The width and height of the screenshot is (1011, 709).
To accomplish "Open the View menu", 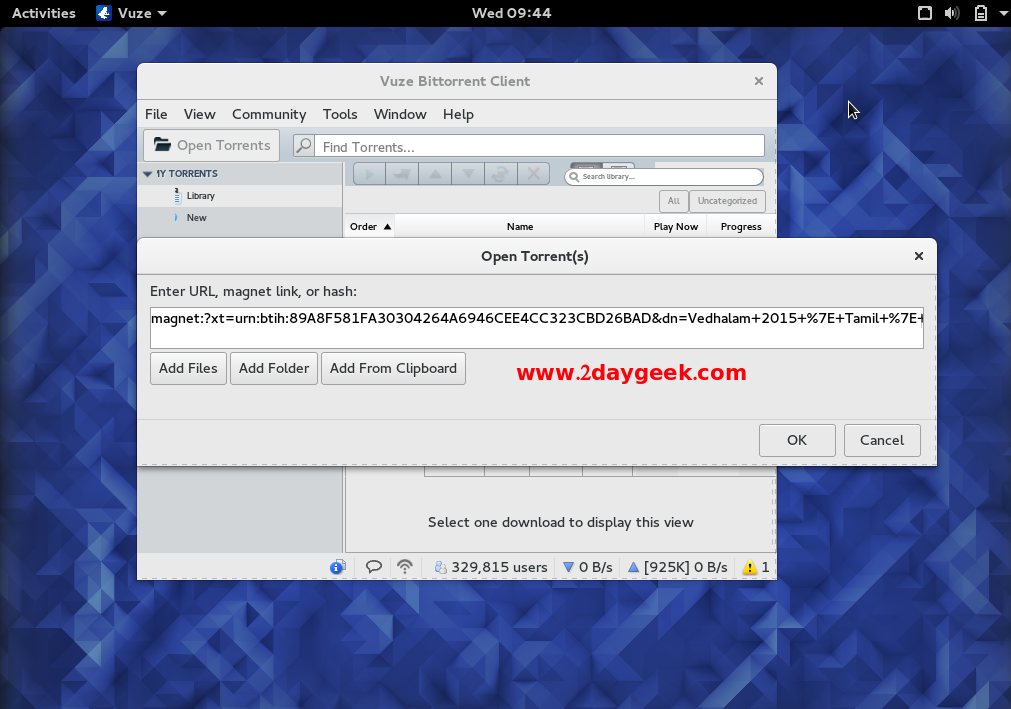I will (199, 114).
